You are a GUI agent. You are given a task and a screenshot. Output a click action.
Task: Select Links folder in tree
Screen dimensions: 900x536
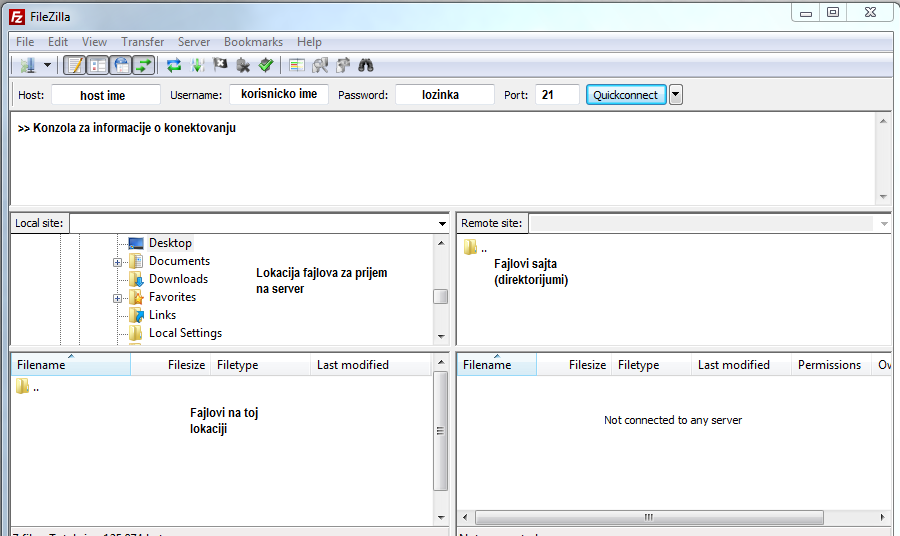(162, 315)
